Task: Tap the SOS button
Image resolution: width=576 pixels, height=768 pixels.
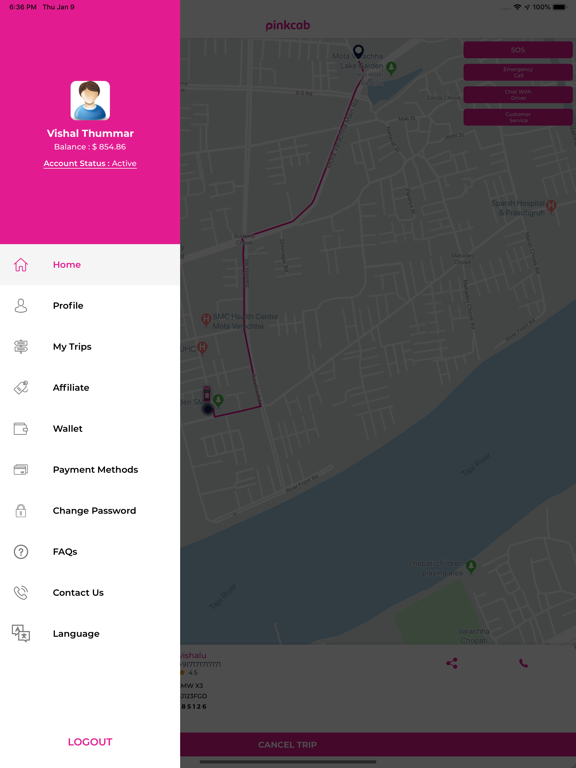Action: point(518,50)
